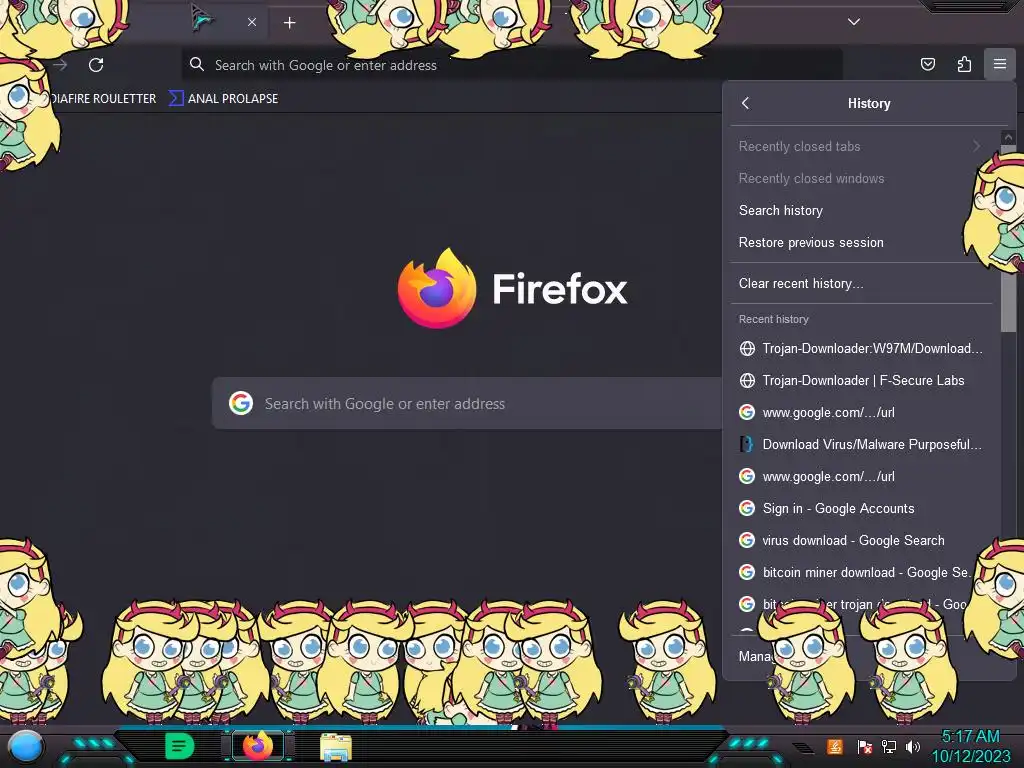The height and width of the screenshot is (768, 1024).
Task: Open Recently closed tabs submenu
Action: [x=861, y=146]
